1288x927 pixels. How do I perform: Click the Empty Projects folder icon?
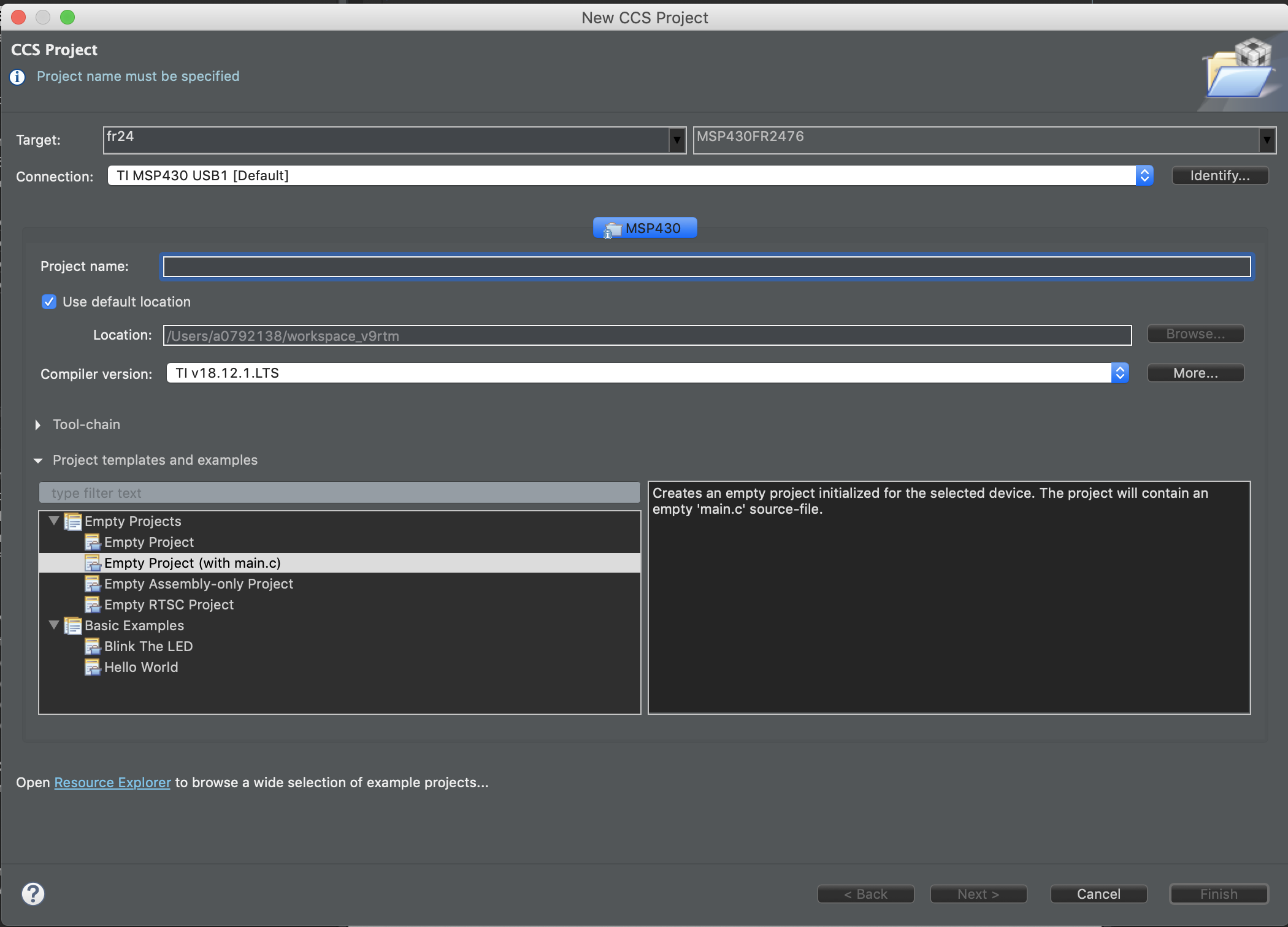point(72,522)
